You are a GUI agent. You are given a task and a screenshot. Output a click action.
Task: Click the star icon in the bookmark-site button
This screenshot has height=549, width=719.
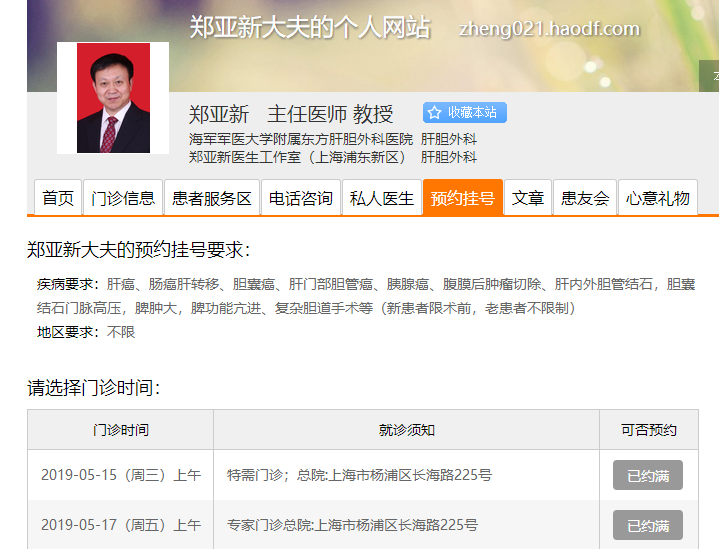(x=434, y=112)
